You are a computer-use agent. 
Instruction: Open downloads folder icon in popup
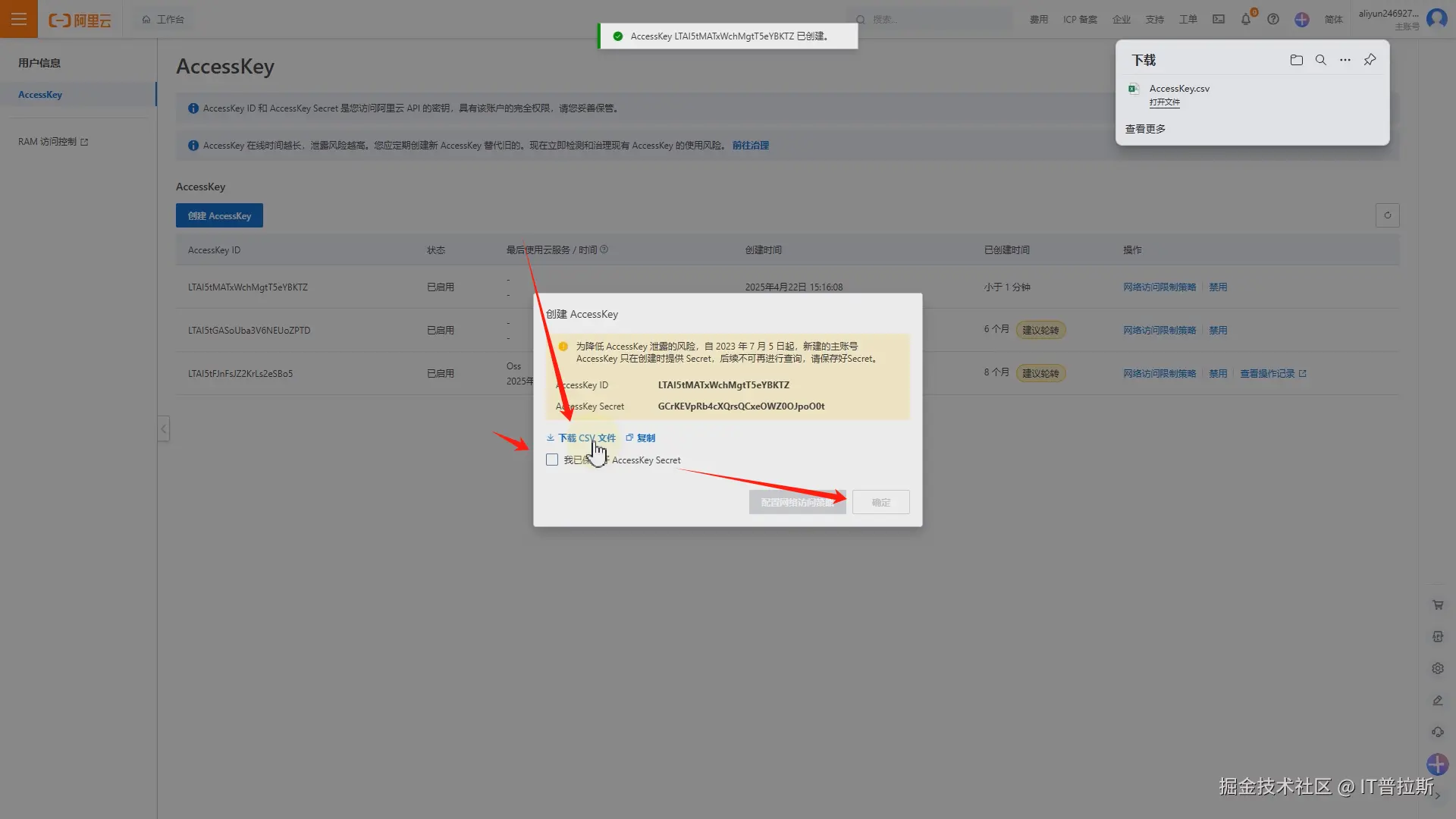tap(1296, 60)
